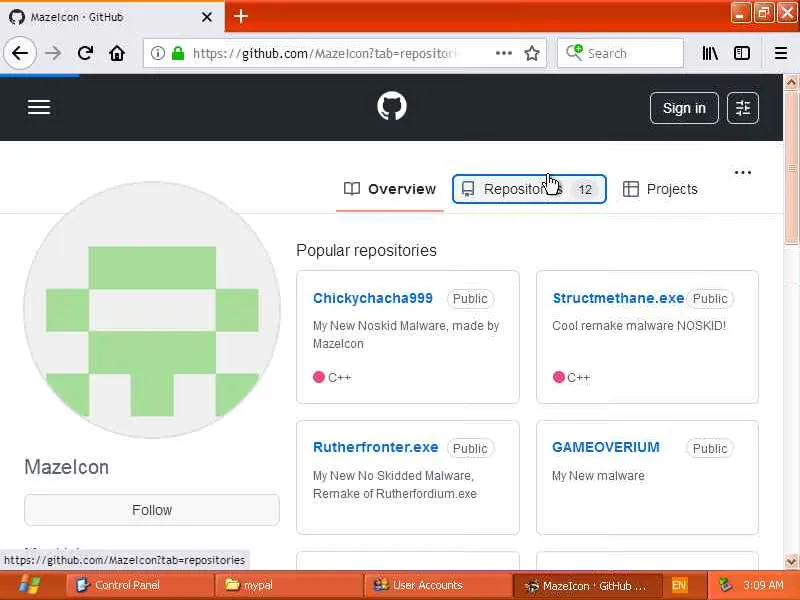This screenshot has width=800, height=600.
Task: Open the Structmethane.exe repository link
Action: click(x=618, y=298)
